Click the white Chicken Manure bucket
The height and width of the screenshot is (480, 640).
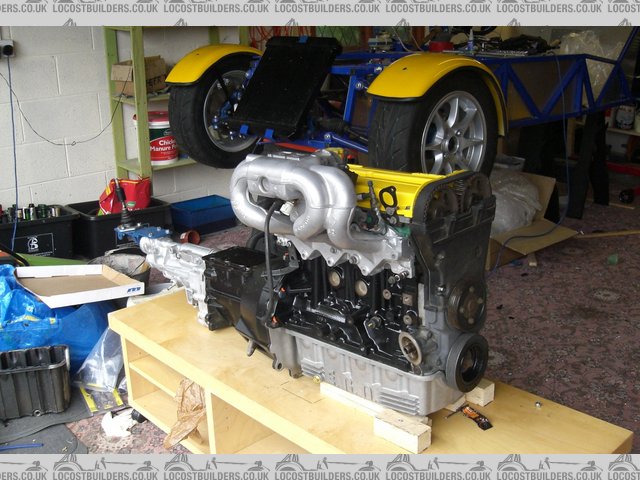(x=160, y=135)
